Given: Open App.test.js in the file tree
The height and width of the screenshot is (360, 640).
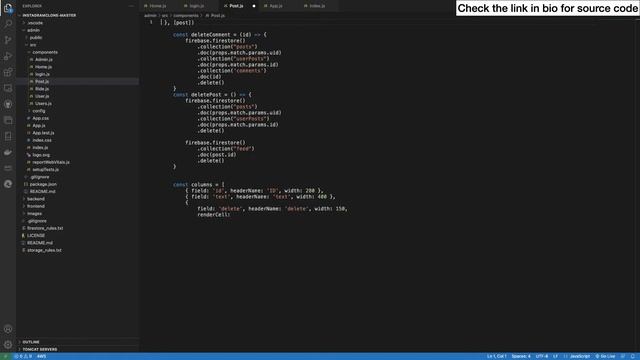Looking at the screenshot, I should (x=43, y=133).
